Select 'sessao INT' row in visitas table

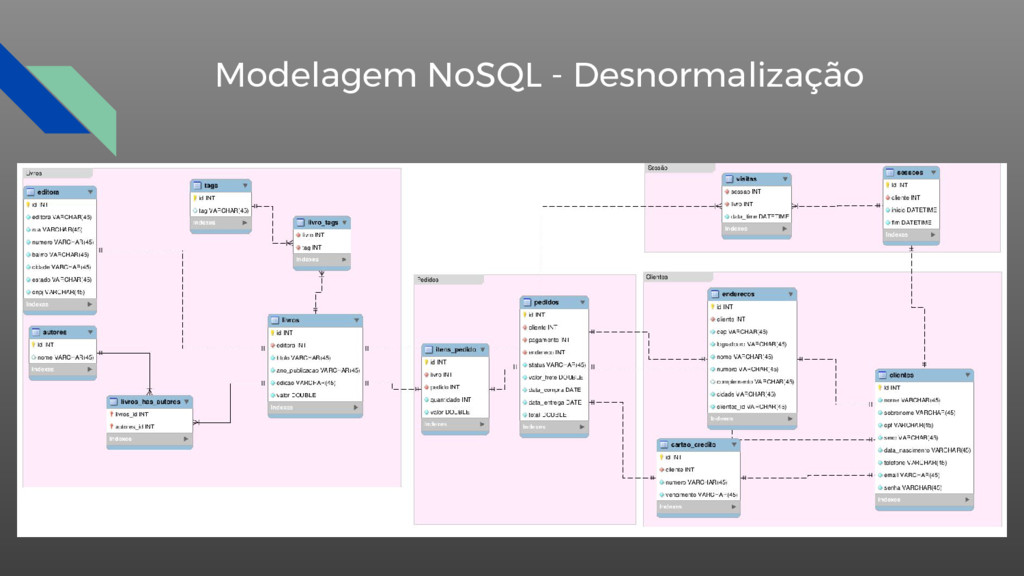coord(756,192)
